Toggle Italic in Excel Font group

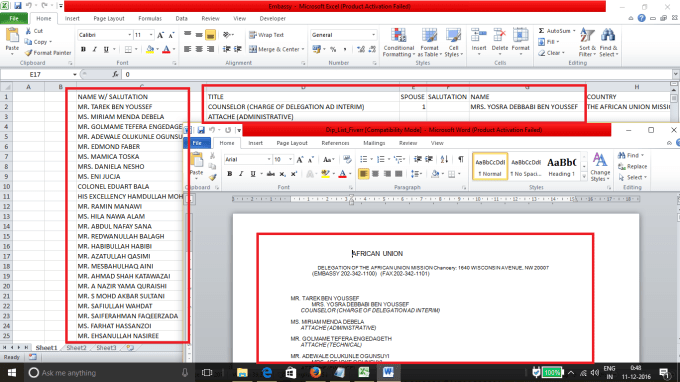pyautogui.click(x=95, y=49)
